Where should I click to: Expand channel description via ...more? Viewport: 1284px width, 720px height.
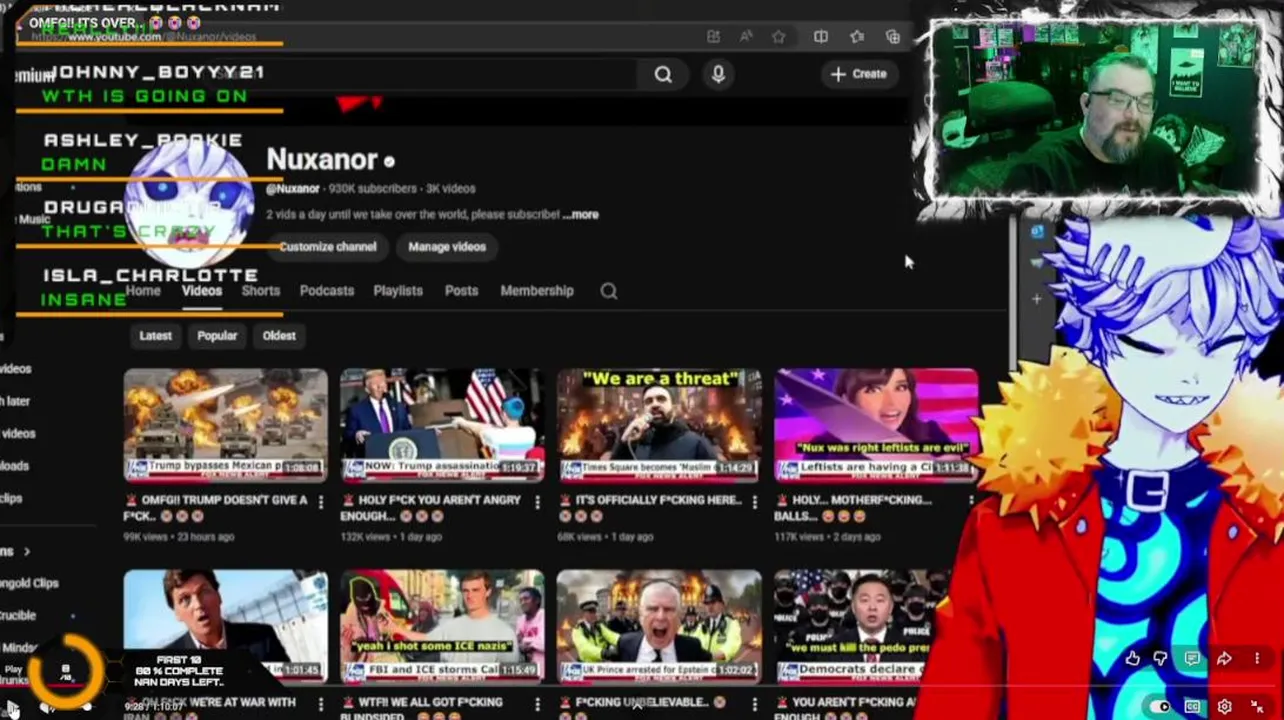581,214
